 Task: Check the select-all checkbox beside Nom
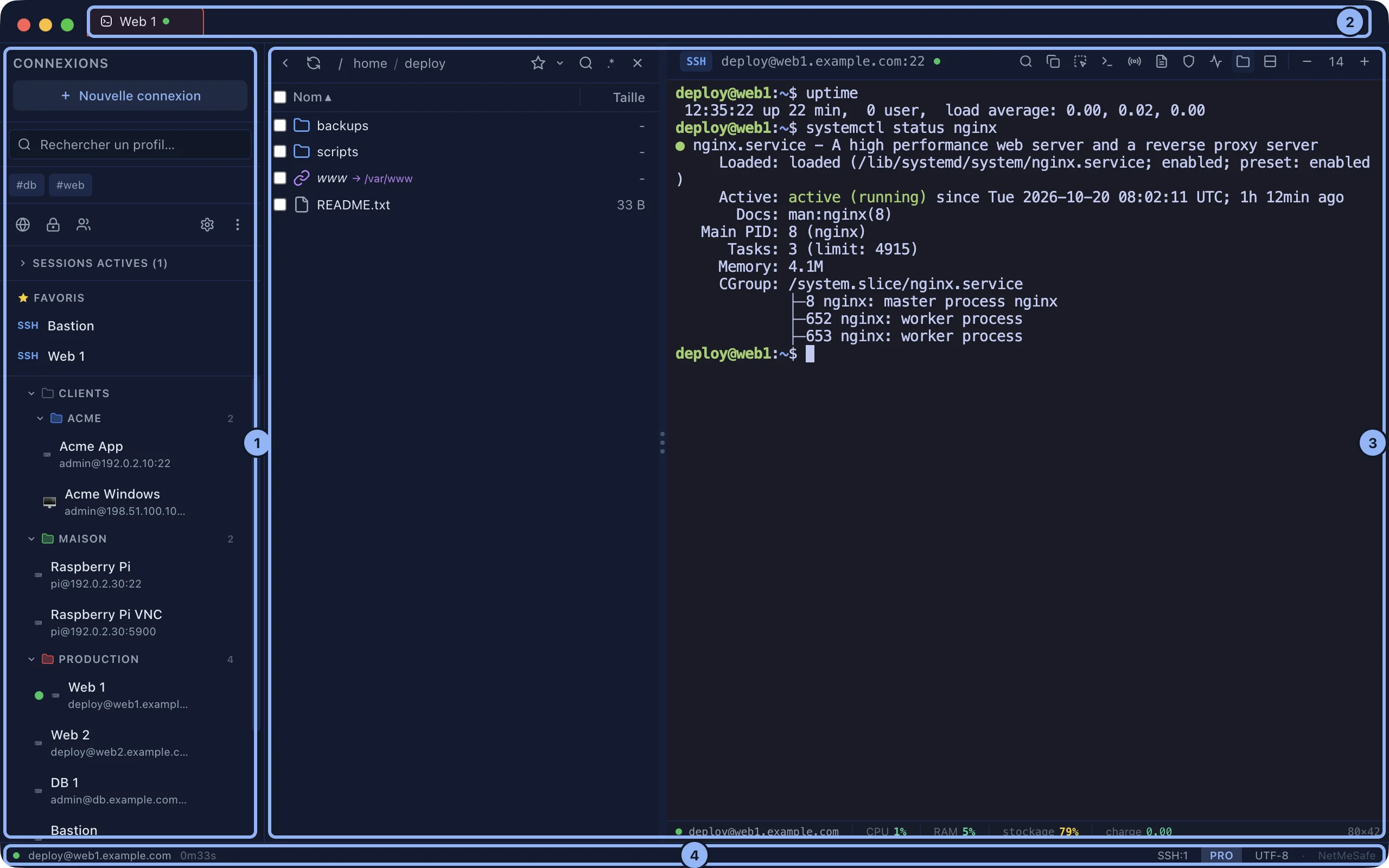coord(280,97)
